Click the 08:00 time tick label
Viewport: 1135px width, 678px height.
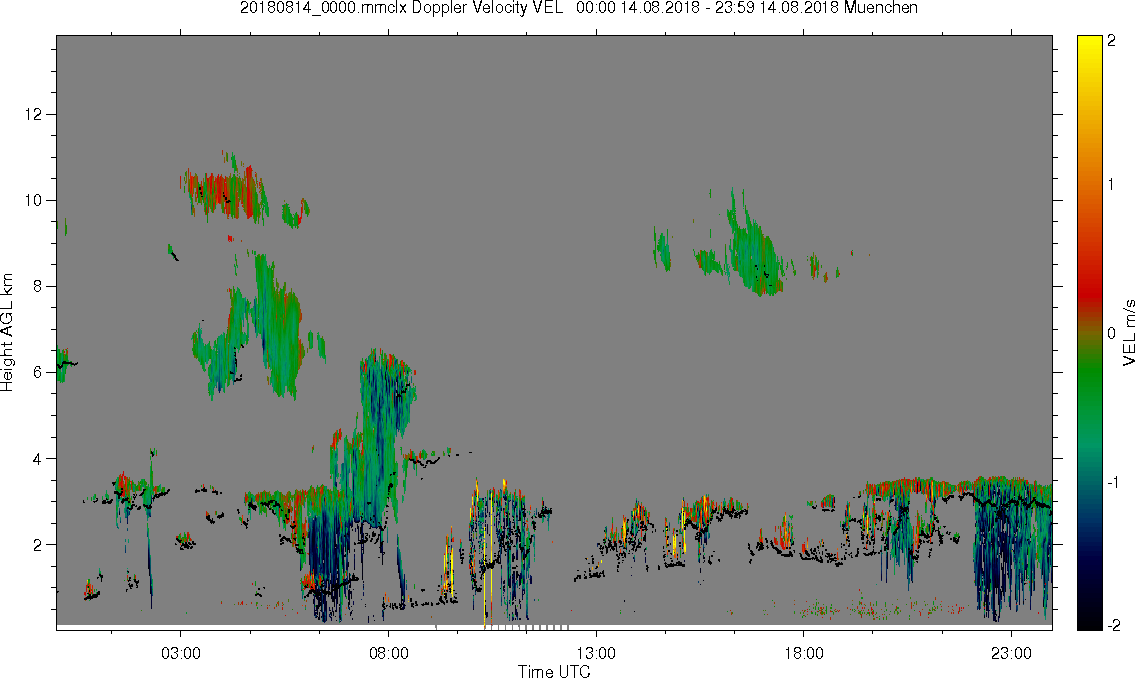388,653
